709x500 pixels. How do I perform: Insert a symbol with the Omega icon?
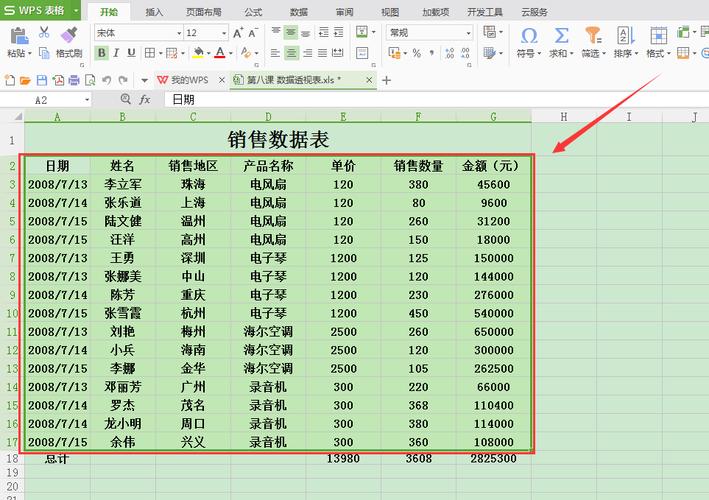[529, 35]
